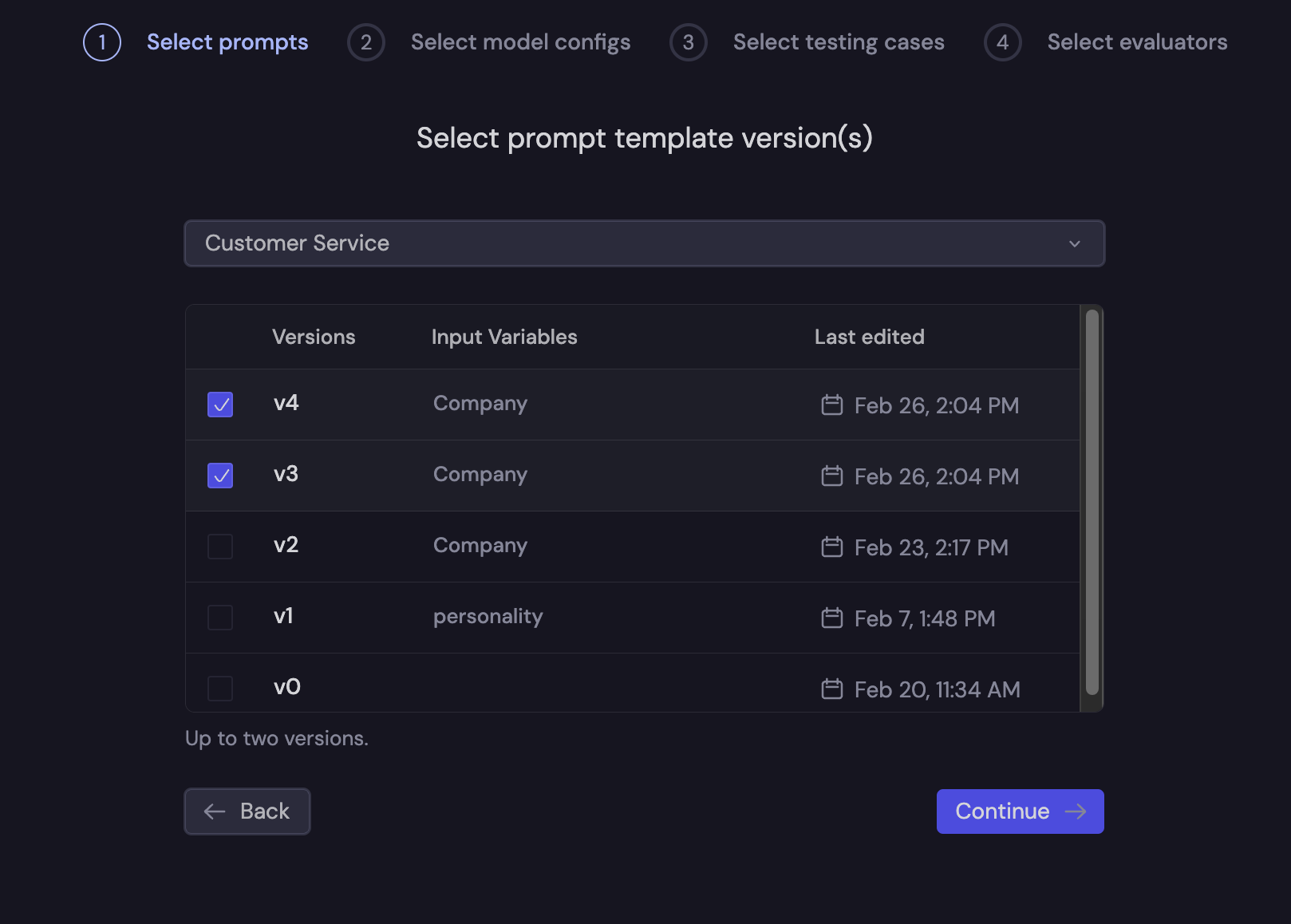The width and height of the screenshot is (1291, 924).
Task: Click the Continue button
Action: (1021, 811)
